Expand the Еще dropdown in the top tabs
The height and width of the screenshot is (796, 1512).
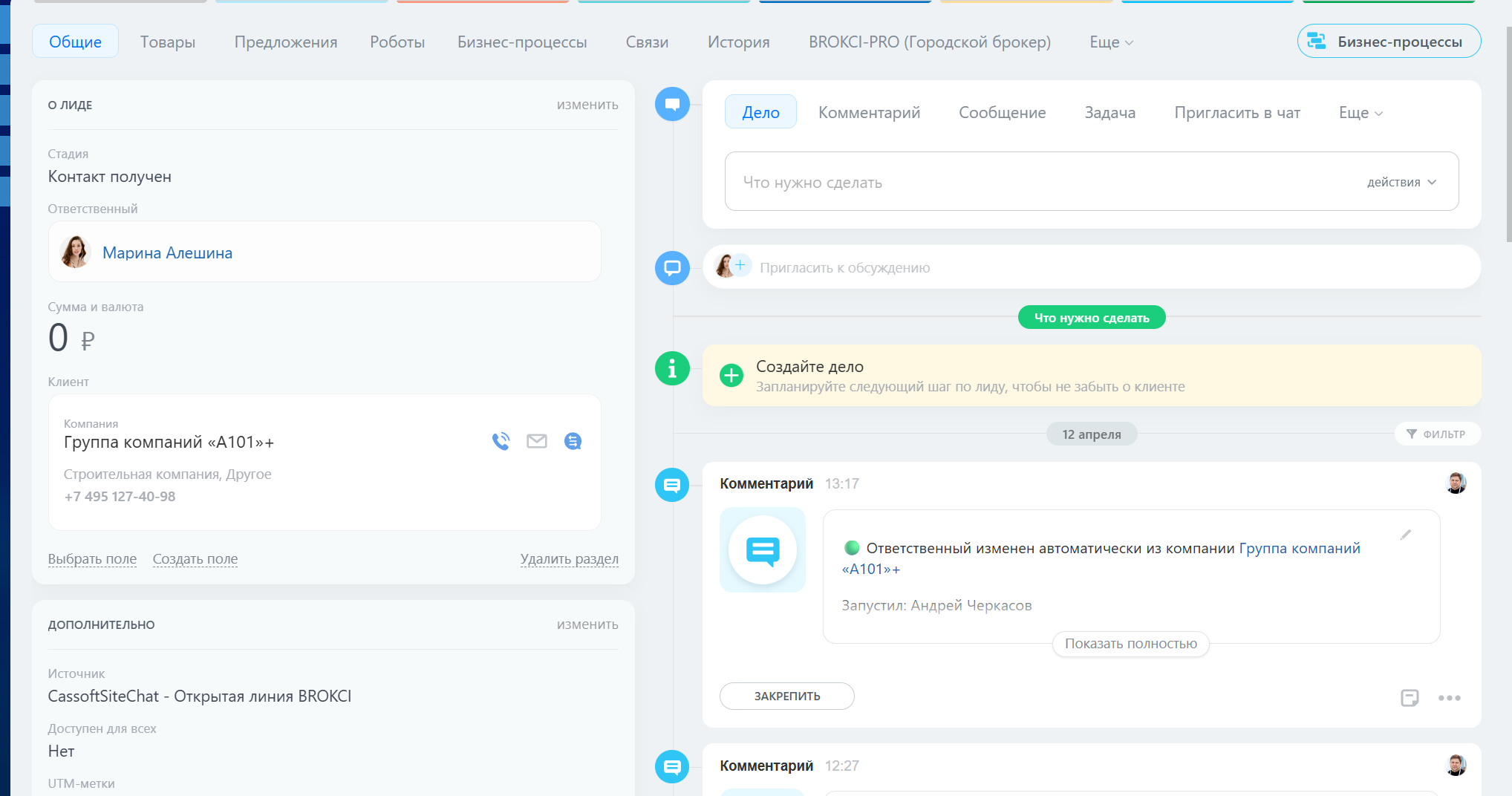pyautogui.click(x=1111, y=42)
